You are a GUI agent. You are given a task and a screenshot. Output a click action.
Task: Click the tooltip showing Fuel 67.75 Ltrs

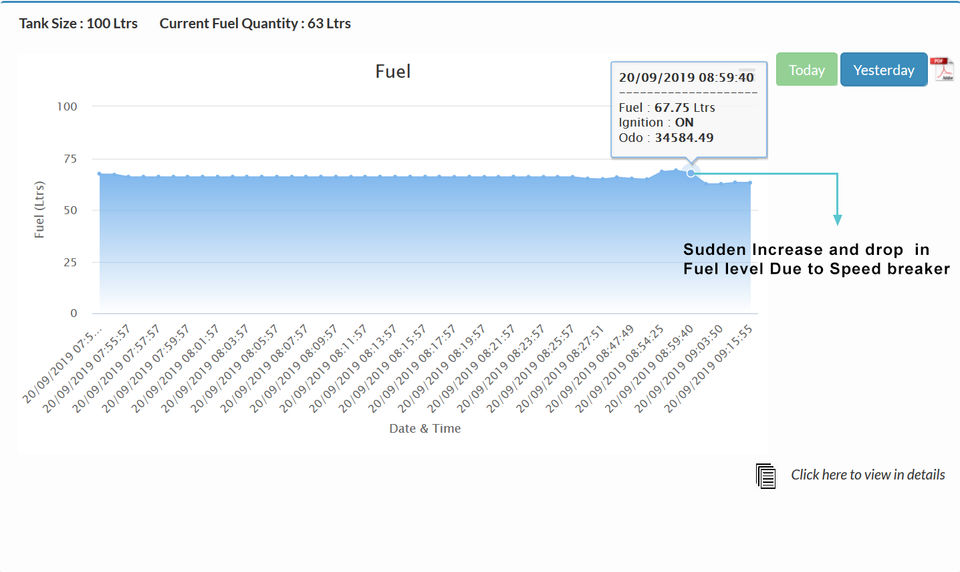coord(689,110)
